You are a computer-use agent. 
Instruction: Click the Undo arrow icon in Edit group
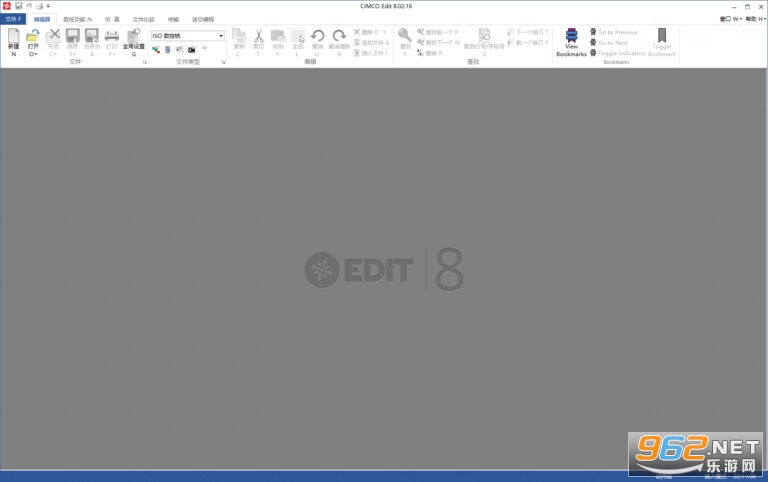coord(317,36)
